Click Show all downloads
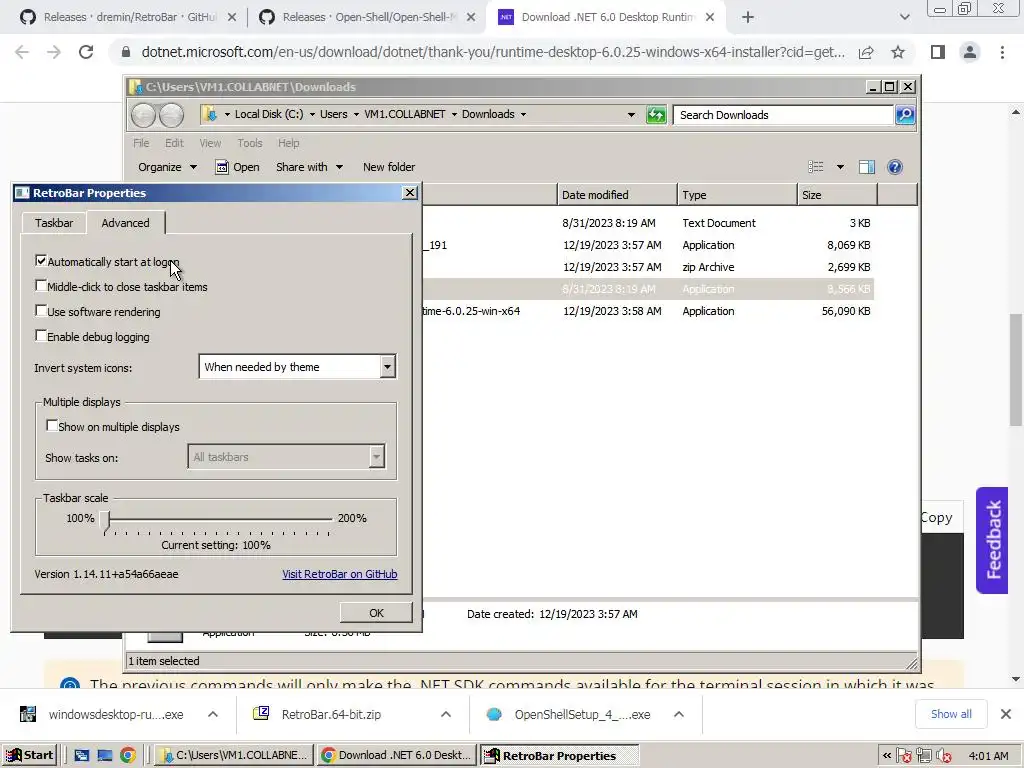Image resolution: width=1024 pixels, height=768 pixels. [951, 714]
